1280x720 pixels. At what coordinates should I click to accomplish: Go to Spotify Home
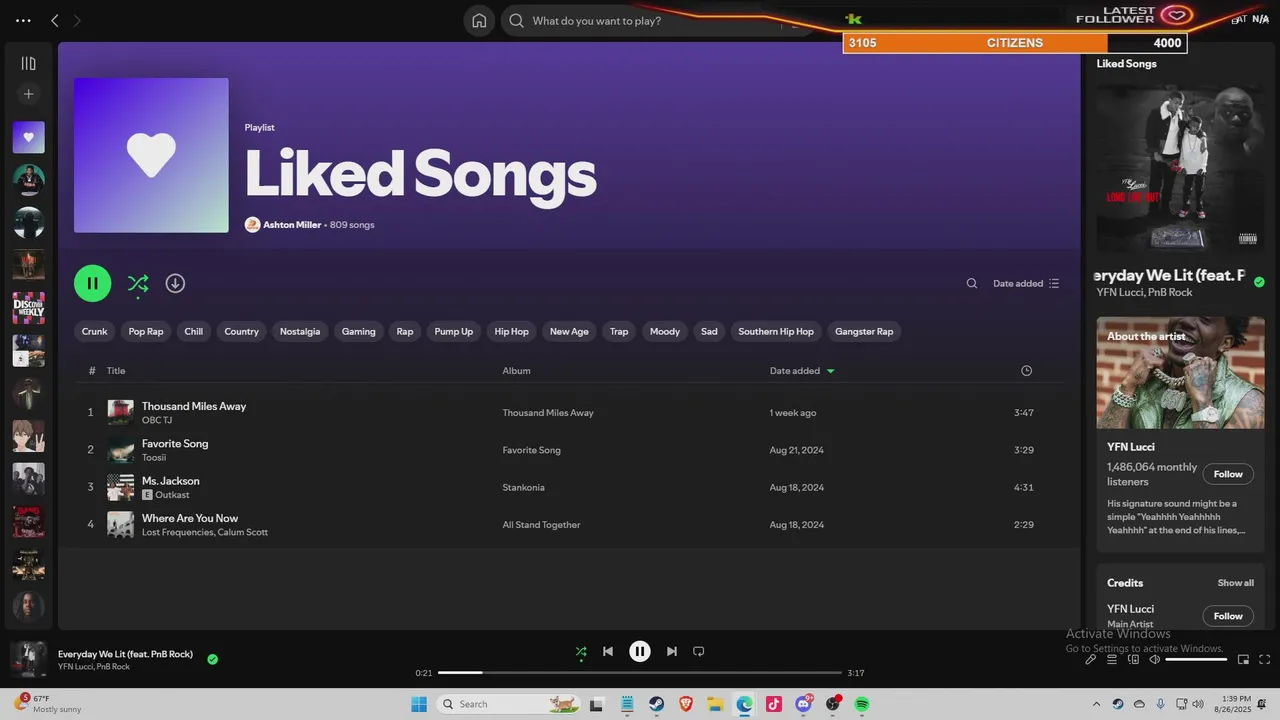(x=479, y=20)
